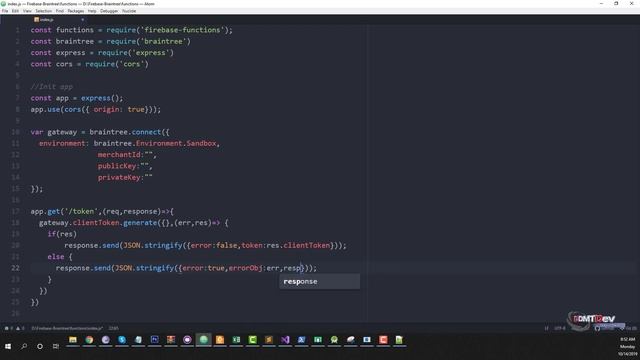The height and width of the screenshot is (360, 640).
Task: Click 'clientToken.generate' on line 18
Action: pos(115,223)
